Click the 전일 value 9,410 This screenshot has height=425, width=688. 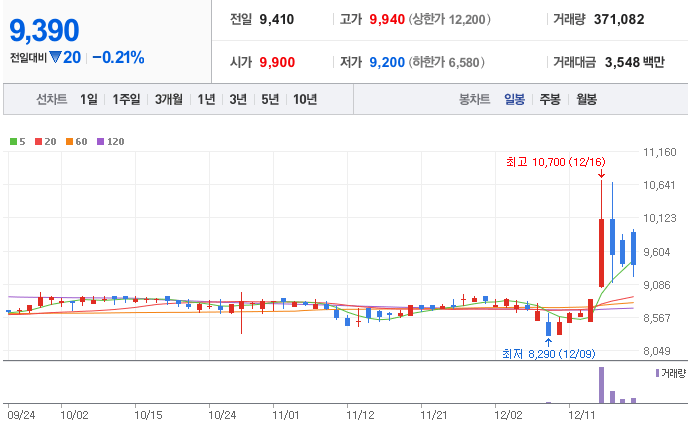276,19
